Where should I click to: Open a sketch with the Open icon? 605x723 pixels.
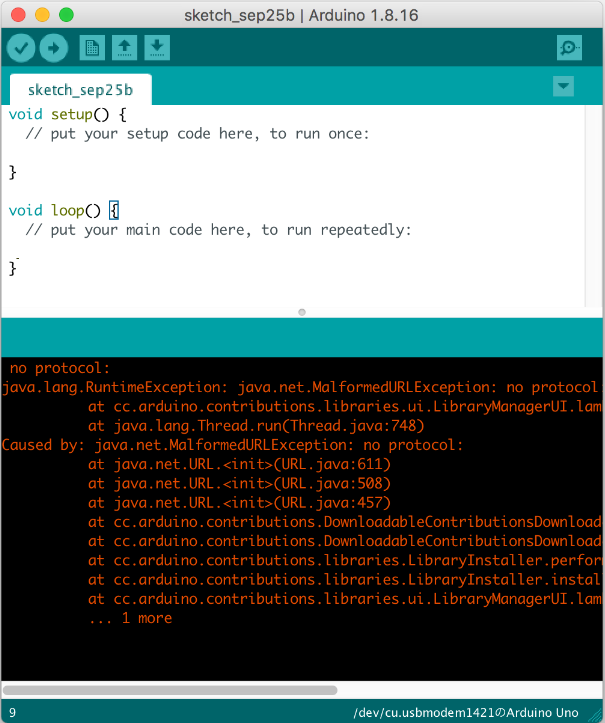(125, 48)
